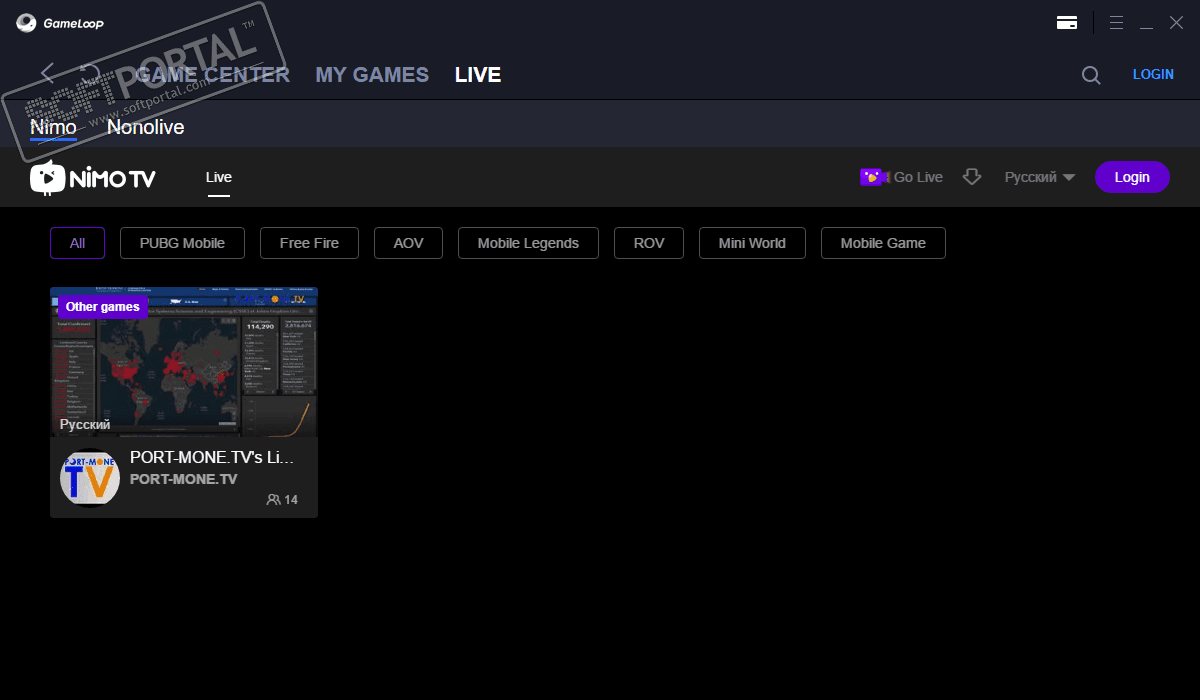Switch to the GAME CENTER tab

pyautogui.click(x=212, y=75)
